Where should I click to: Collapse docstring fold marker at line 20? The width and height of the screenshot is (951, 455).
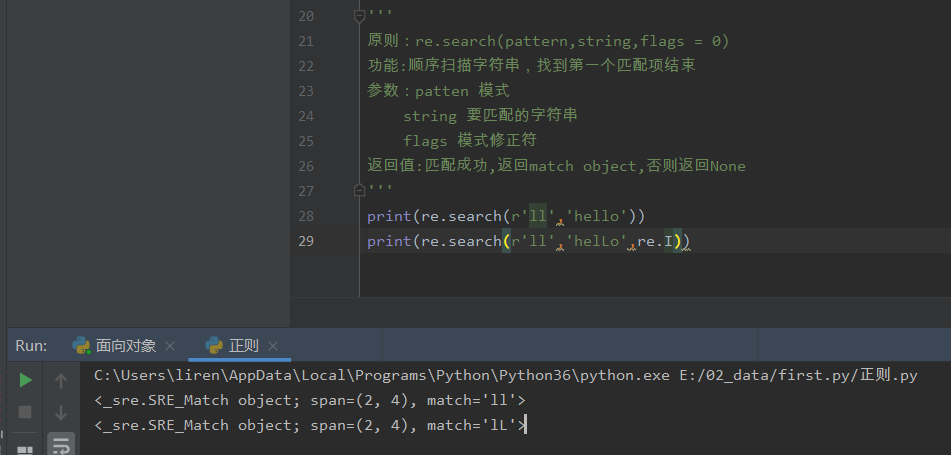coord(359,16)
